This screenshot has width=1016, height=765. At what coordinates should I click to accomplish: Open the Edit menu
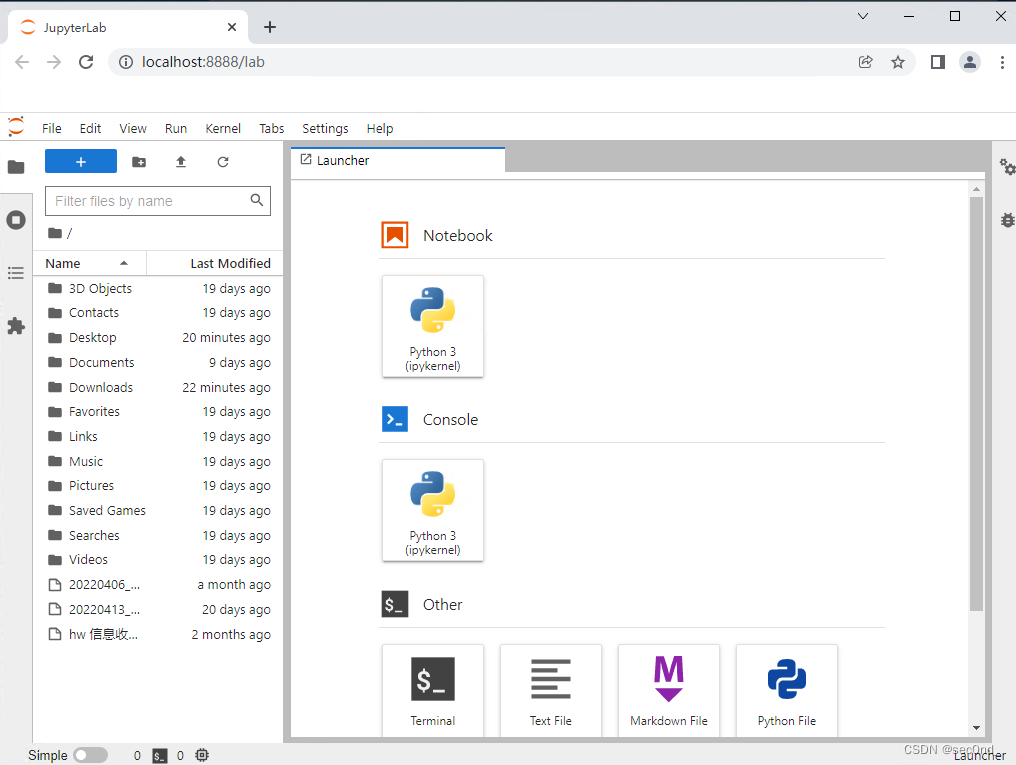pos(91,128)
